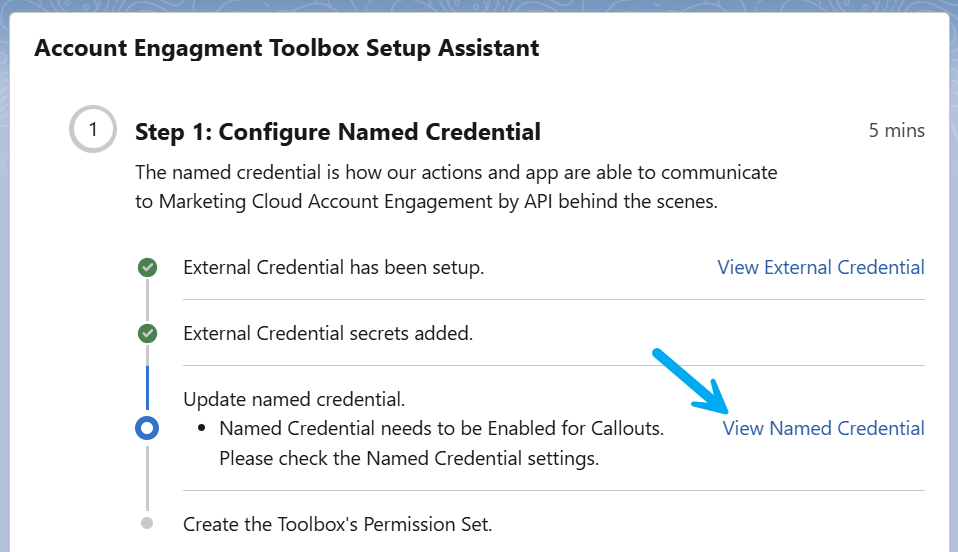Viewport: 958px width, 552px height.
Task: Click the gray Permission Set step dot
Action: point(147,523)
